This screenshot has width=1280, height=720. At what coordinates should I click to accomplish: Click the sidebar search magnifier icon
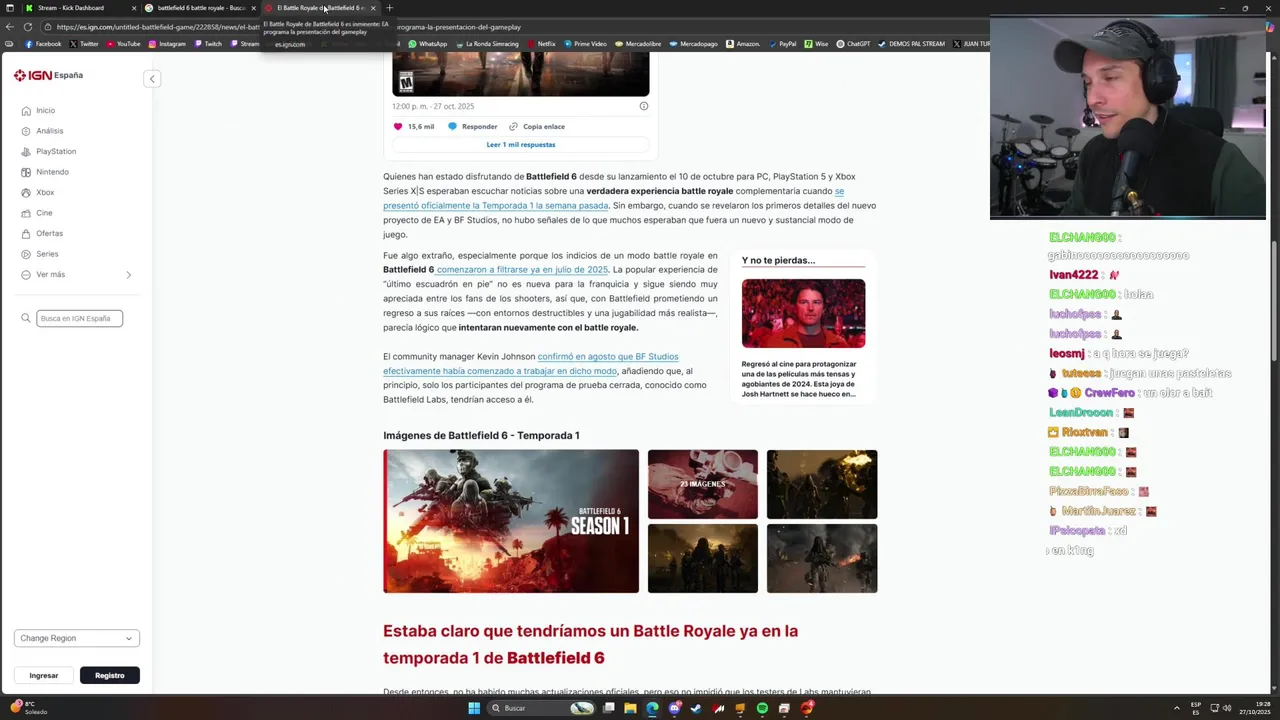[26, 318]
